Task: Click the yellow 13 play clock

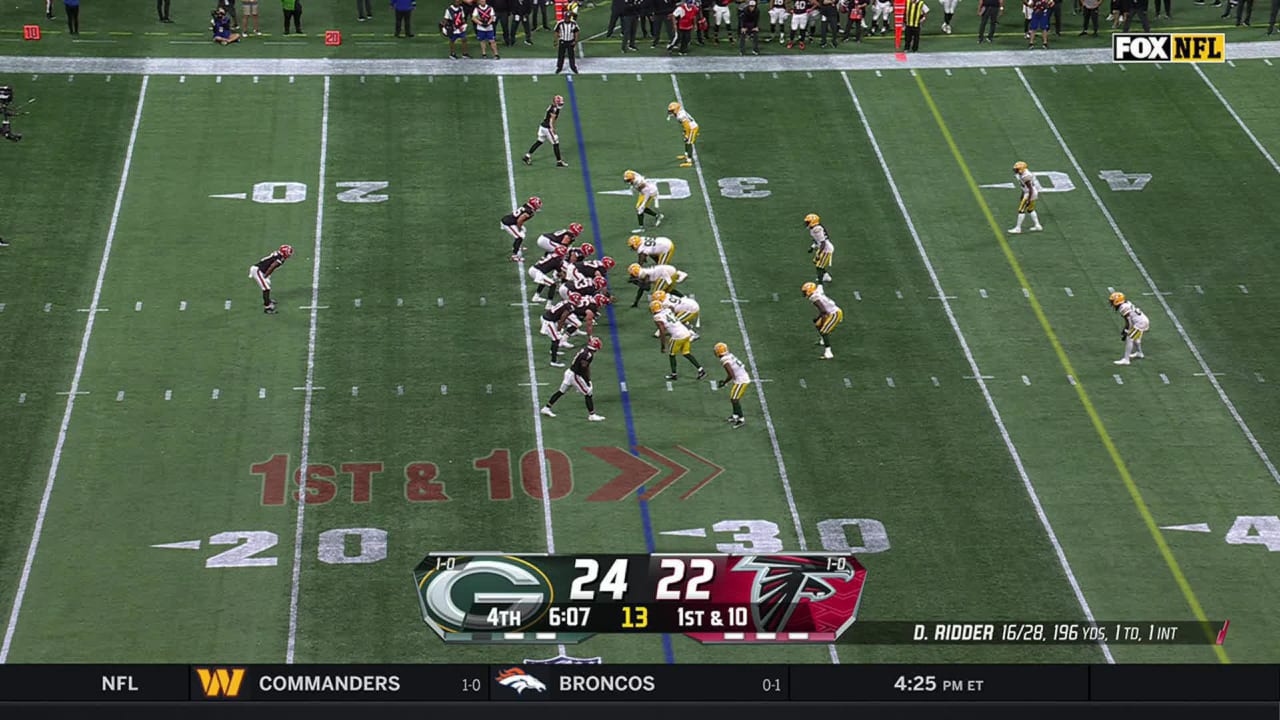Action: coord(634,618)
